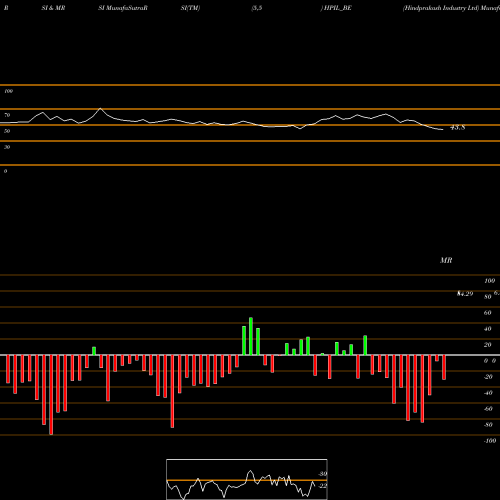
Task: Click the '(5,5' parameter text in header
Action: (x=257, y=8)
